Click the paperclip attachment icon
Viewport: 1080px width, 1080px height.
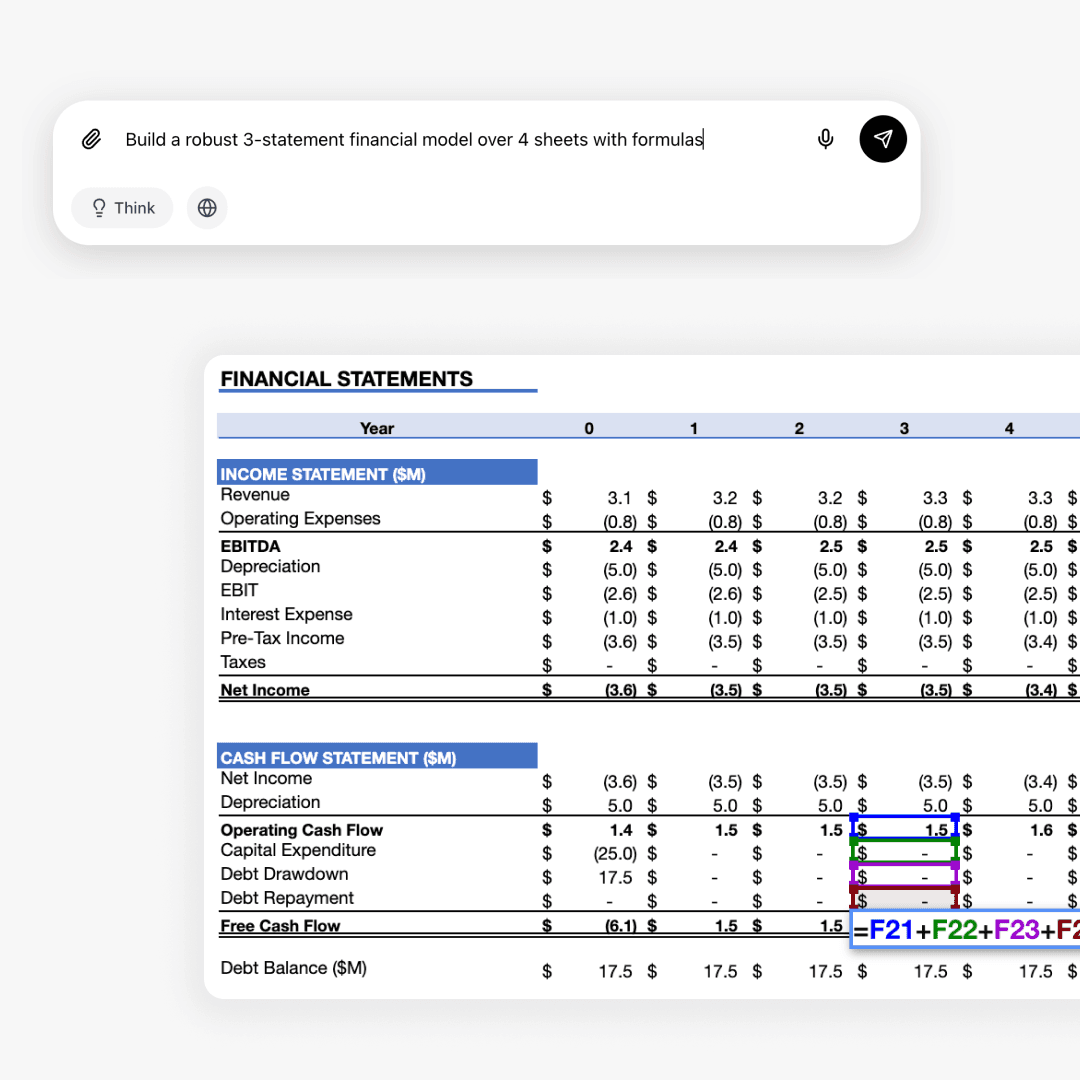(x=91, y=139)
